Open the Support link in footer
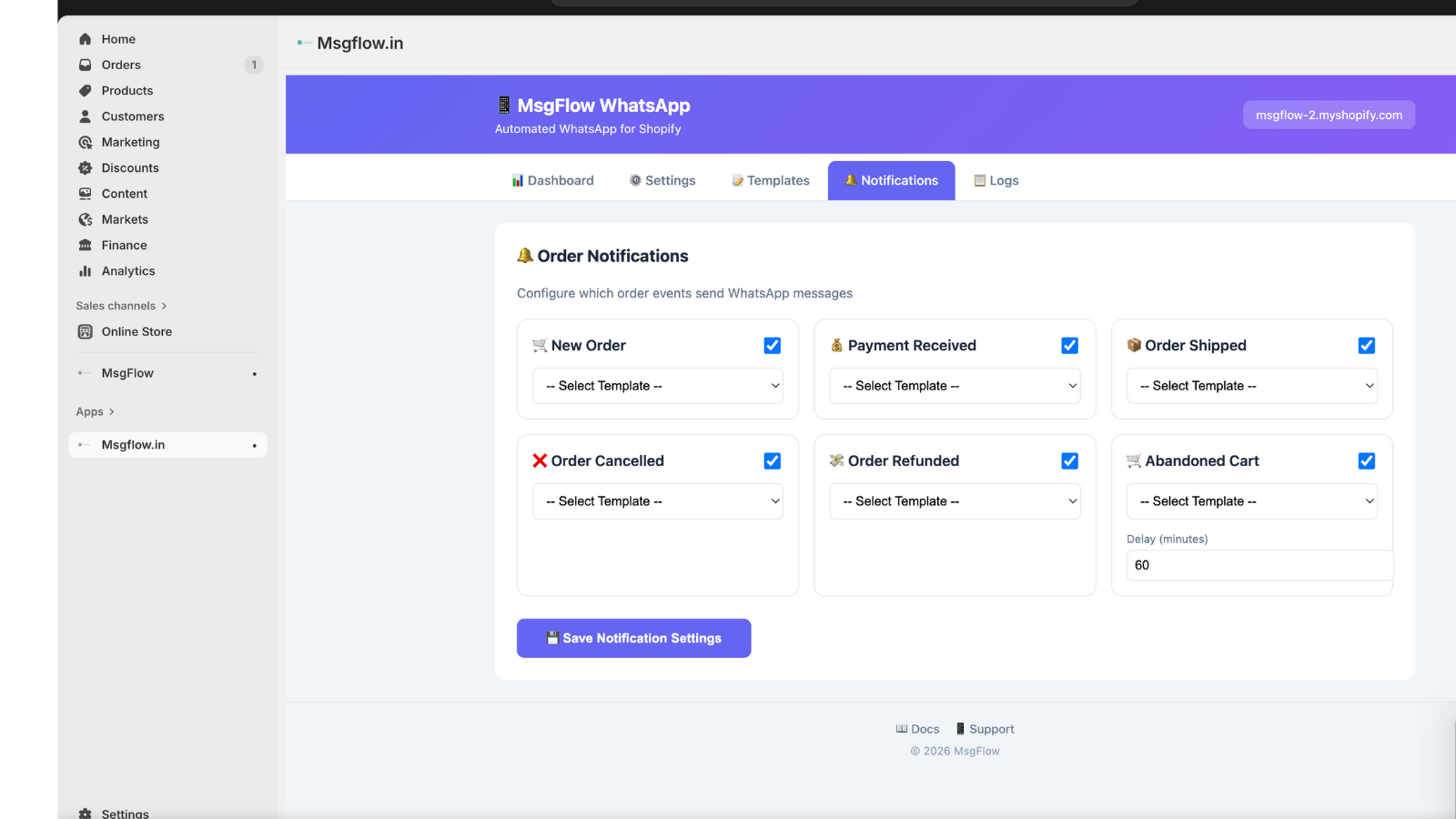The height and width of the screenshot is (819, 1456). [x=985, y=729]
